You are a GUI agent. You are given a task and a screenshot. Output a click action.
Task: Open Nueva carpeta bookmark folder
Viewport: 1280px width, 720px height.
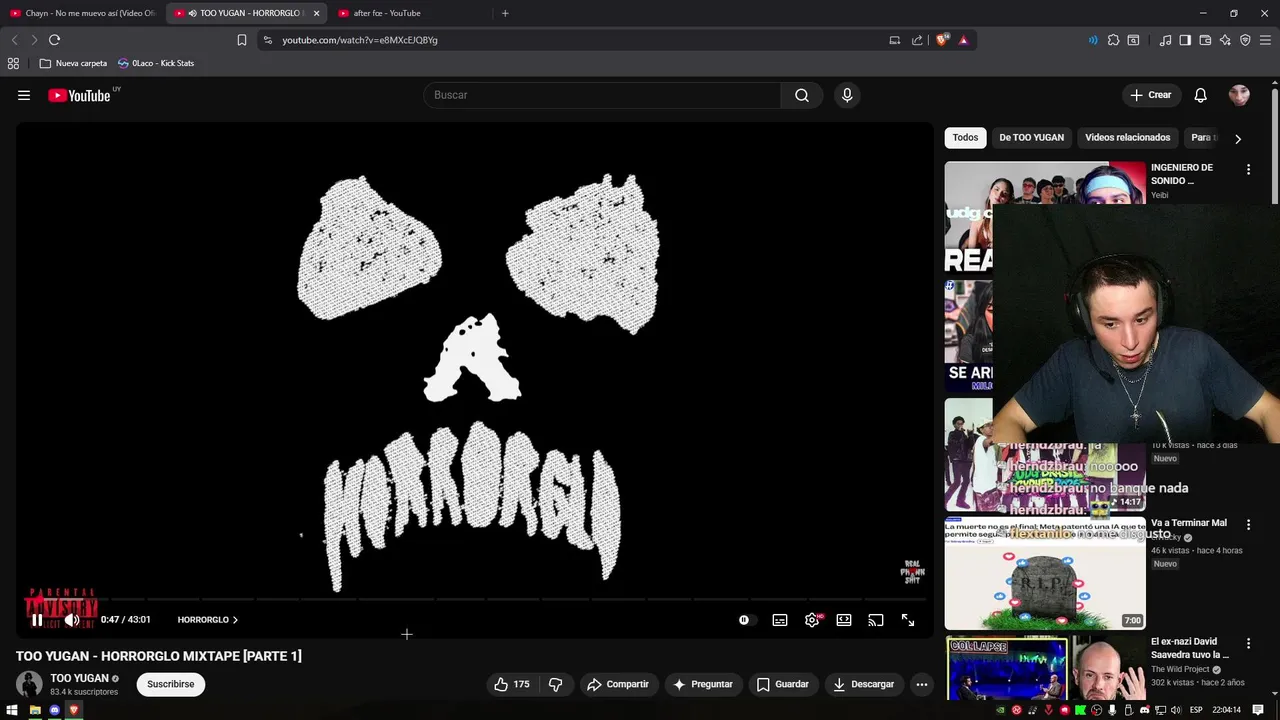click(73, 63)
